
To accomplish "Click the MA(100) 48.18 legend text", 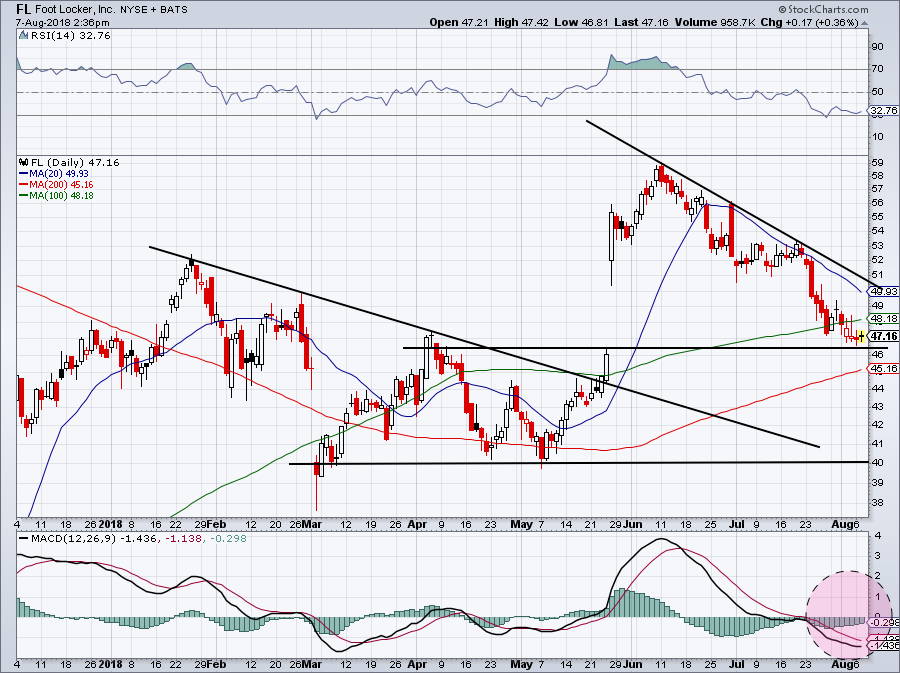I will tap(61, 196).
